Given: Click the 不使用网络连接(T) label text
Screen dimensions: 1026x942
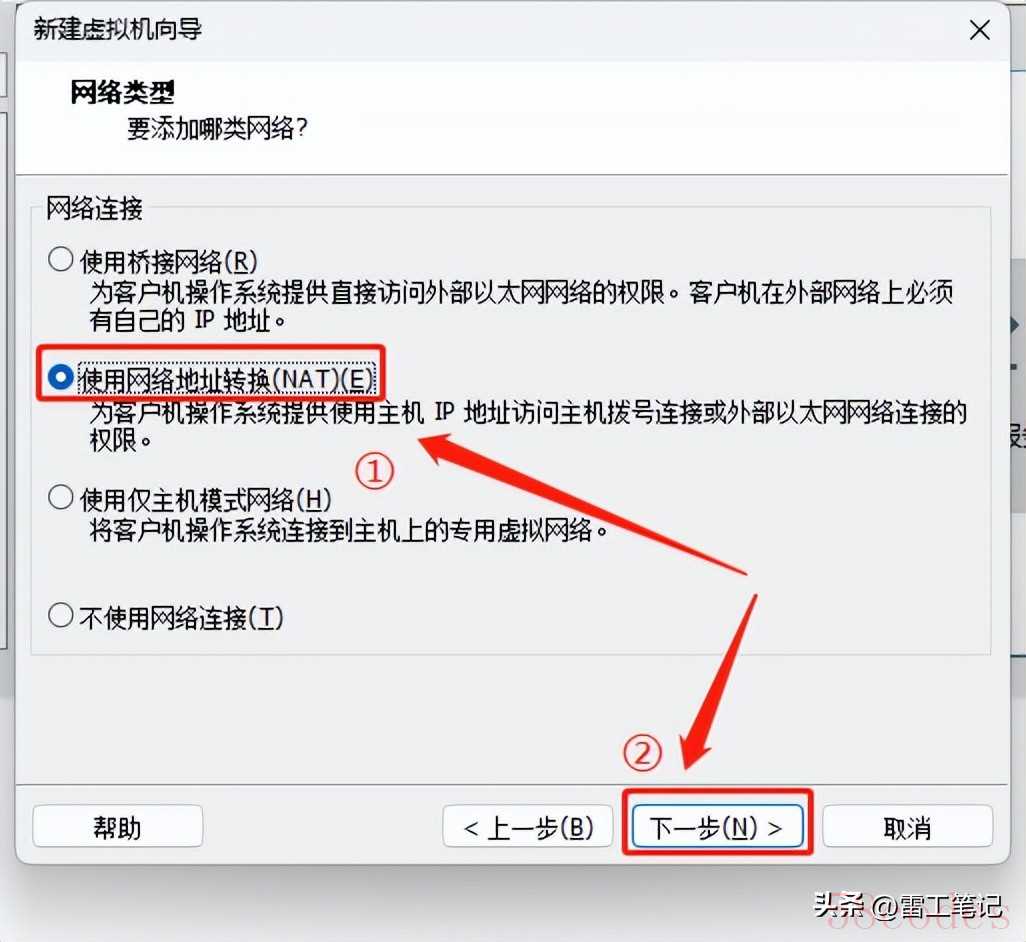Looking at the screenshot, I should coord(181,618).
